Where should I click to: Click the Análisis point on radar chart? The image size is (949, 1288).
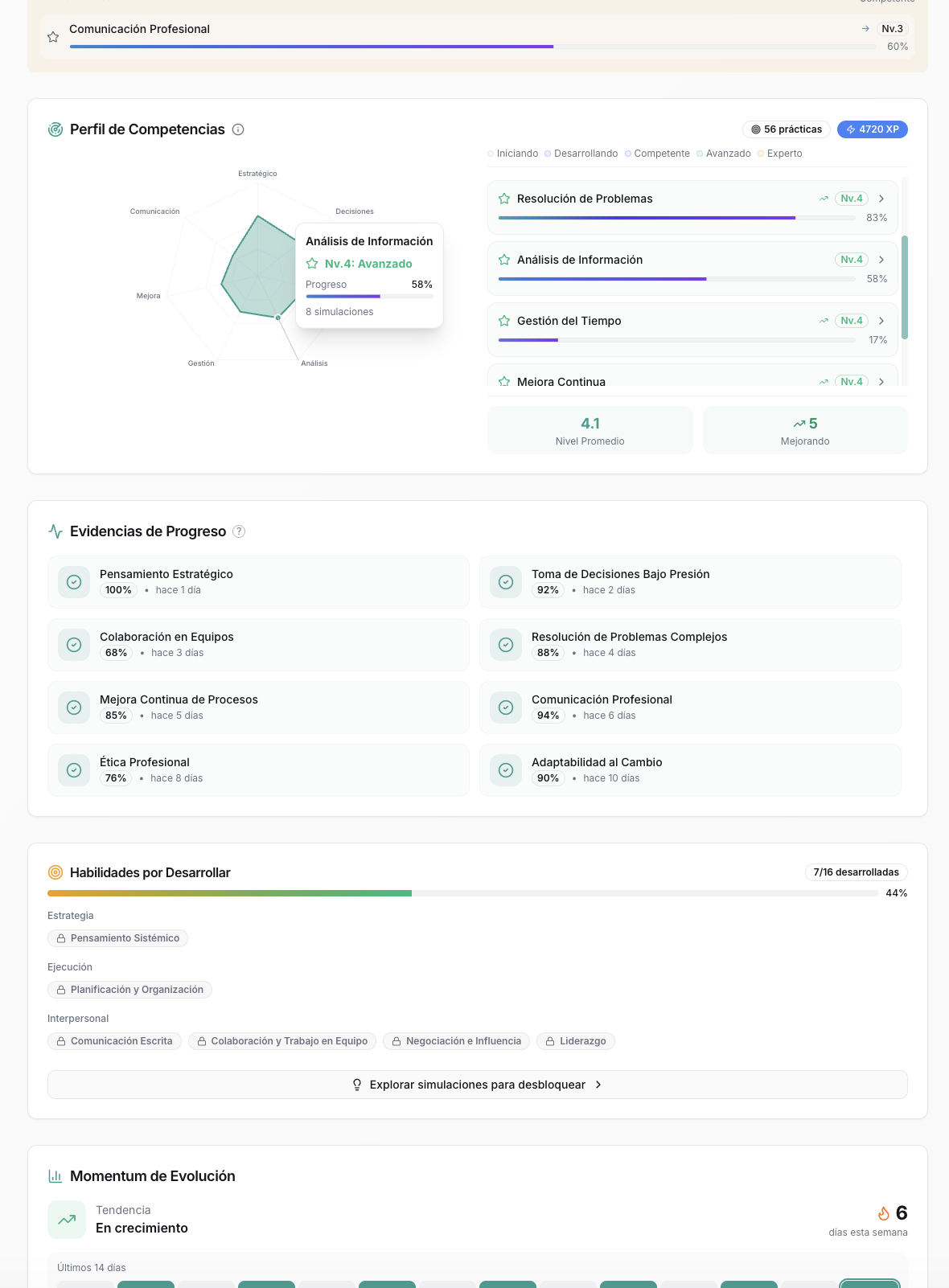pos(278,318)
